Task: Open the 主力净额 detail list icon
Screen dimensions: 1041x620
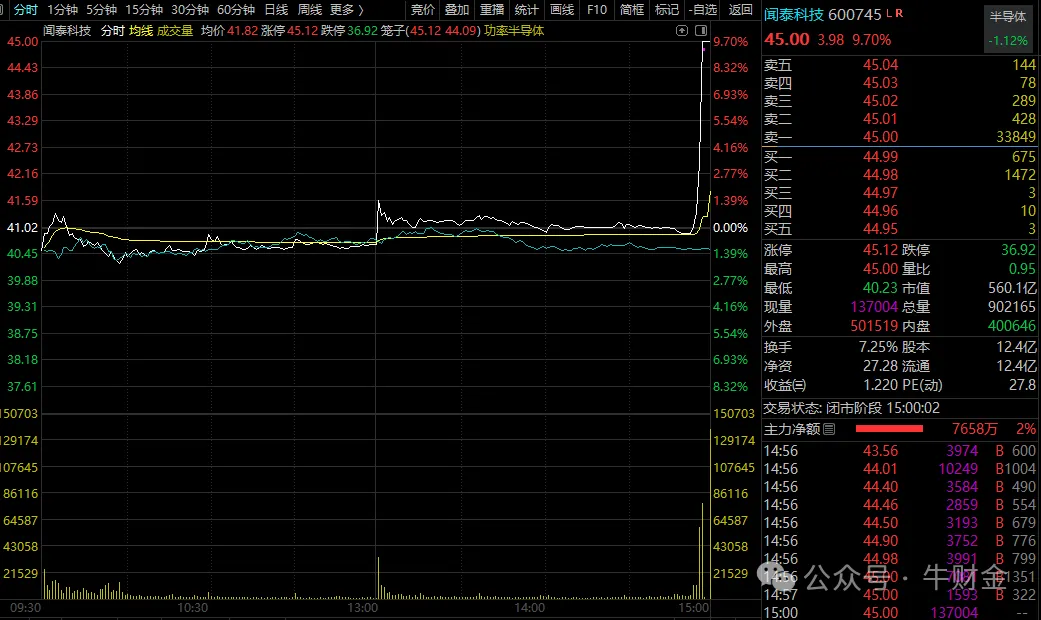Action: [x=829, y=429]
